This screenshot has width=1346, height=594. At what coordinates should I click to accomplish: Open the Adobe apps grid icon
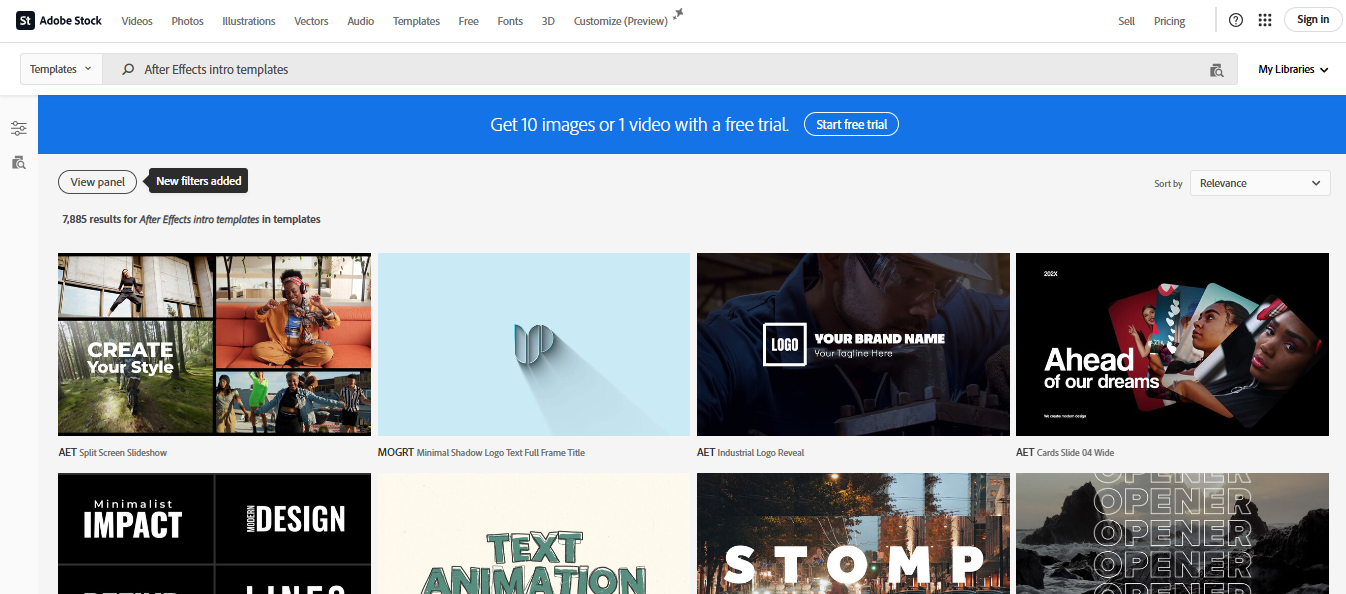(1264, 19)
